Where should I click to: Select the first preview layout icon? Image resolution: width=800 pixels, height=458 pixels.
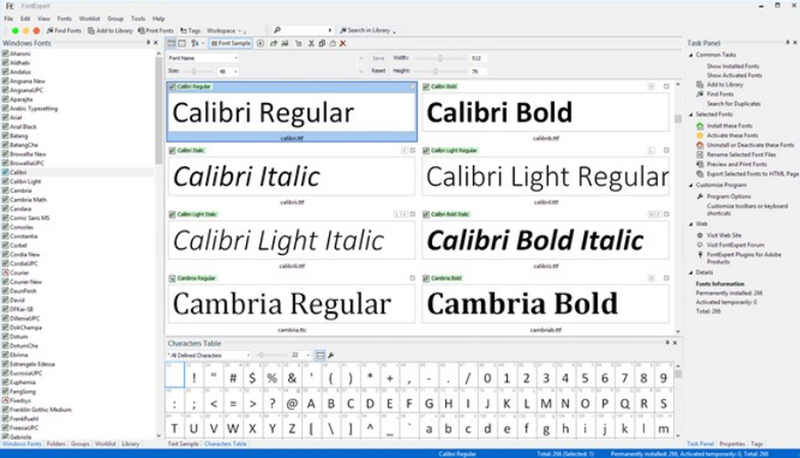[x=171, y=43]
